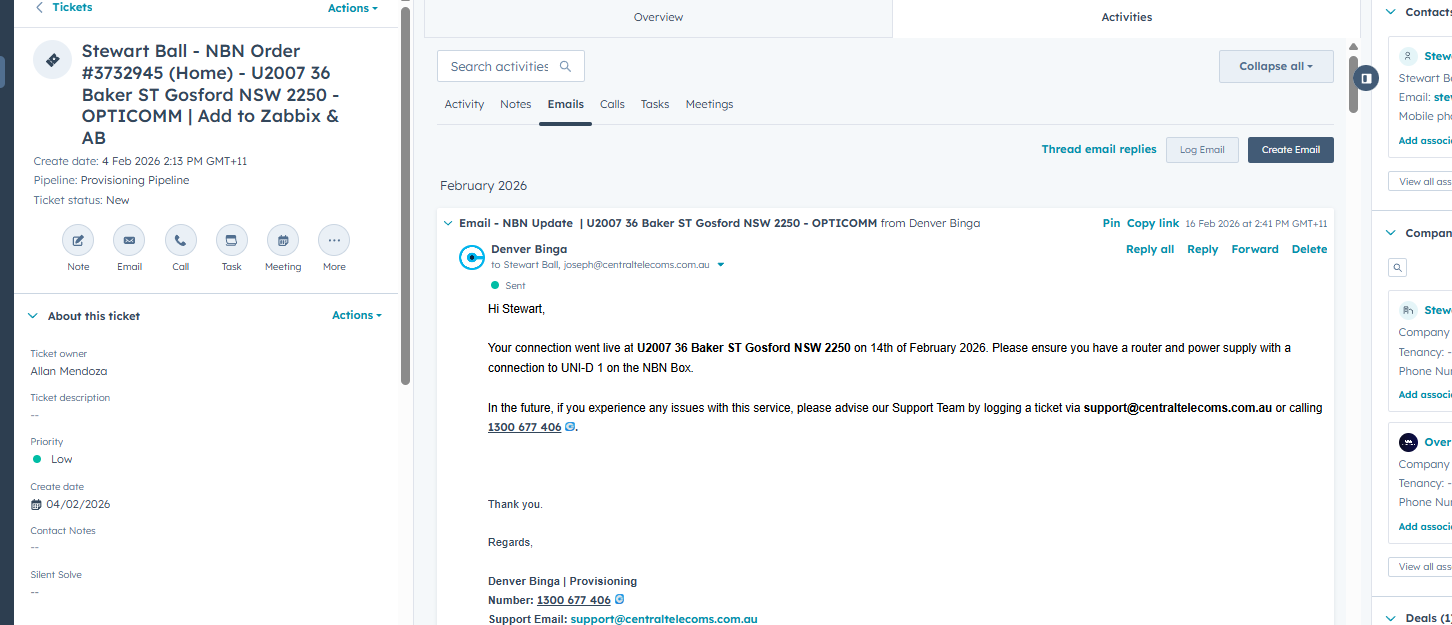Click the side panel collapse toggle icon
Image resolution: width=1452 pixels, height=625 pixels.
tap(1366, 78)
